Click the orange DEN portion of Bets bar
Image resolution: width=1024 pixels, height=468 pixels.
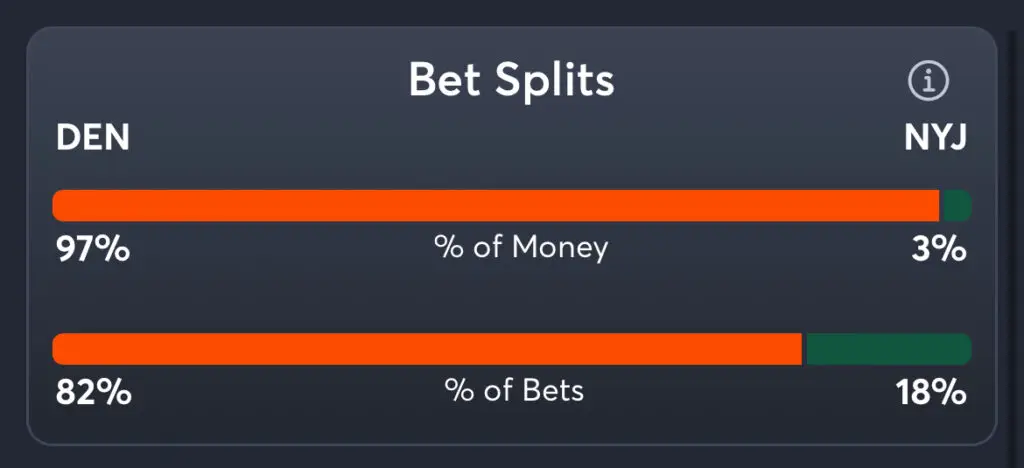tap(427, 349)
